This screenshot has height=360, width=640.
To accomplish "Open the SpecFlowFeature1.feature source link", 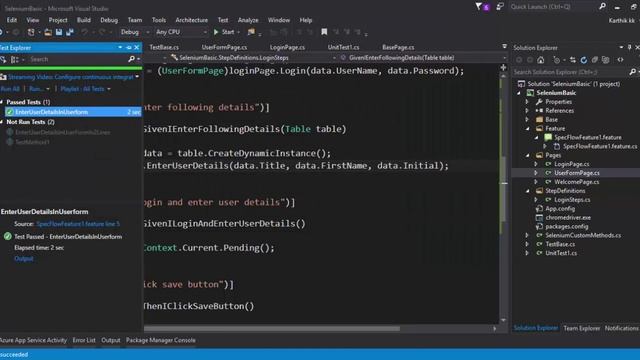I will click(78, 224).
